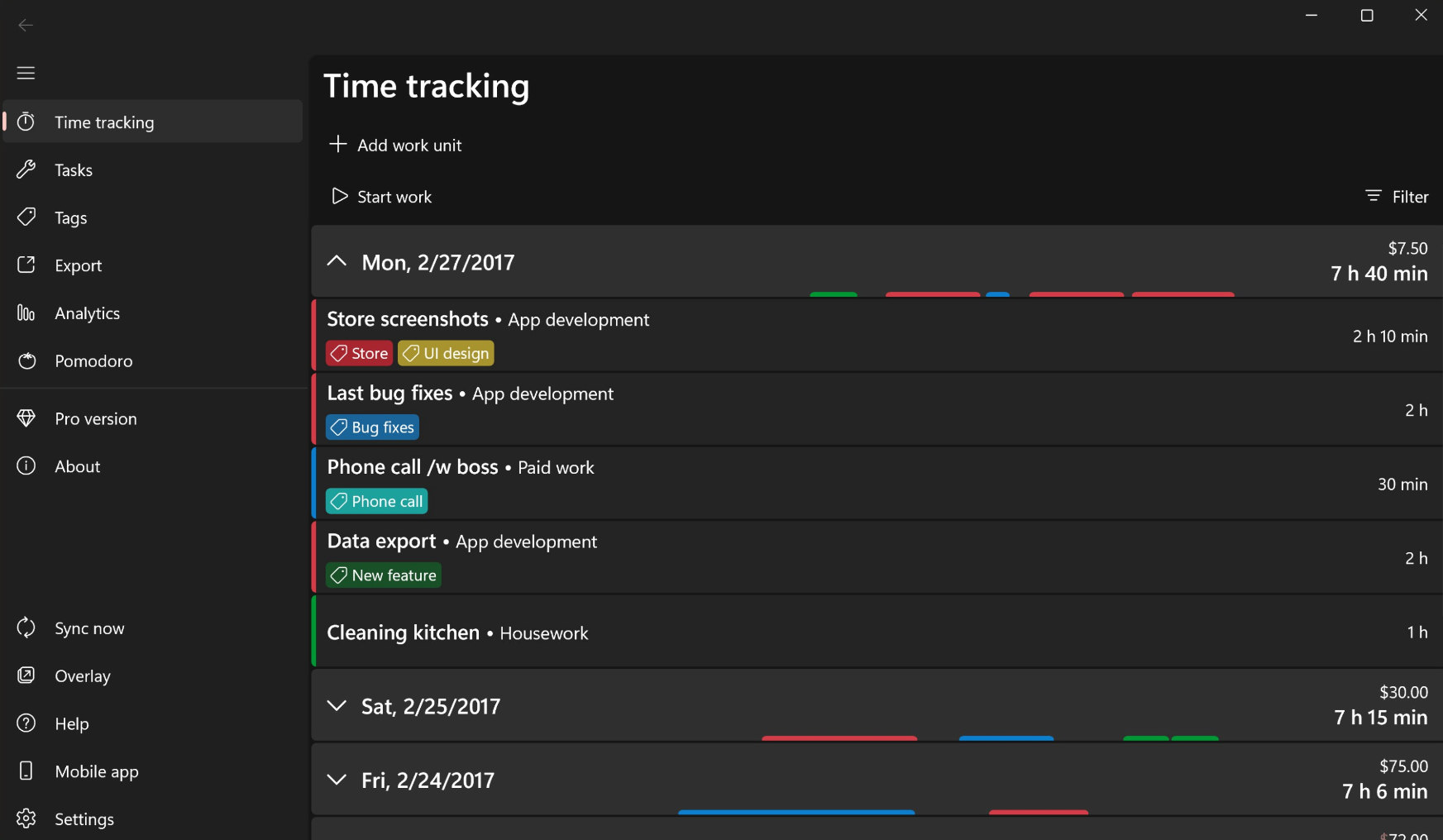Click the Start work button
Image resolution: width=1443 pixels, height=840 pixels.
pos(380,197)
